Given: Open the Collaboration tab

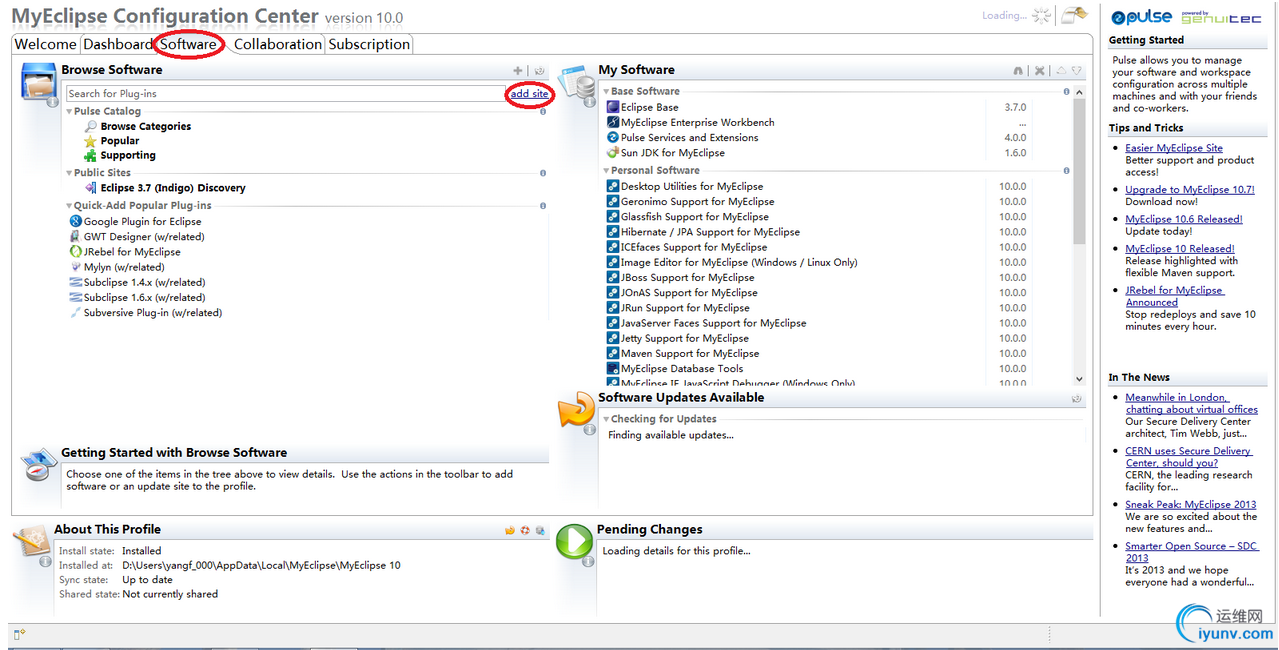Looking at the screenshot, I should coord(278,44).
